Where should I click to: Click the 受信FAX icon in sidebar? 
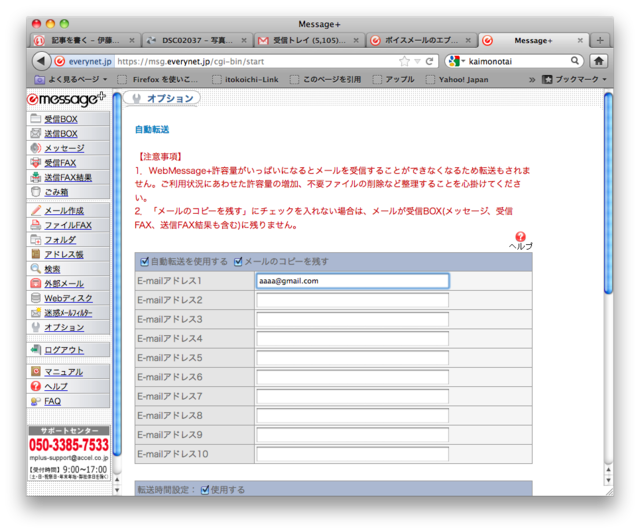36,162
